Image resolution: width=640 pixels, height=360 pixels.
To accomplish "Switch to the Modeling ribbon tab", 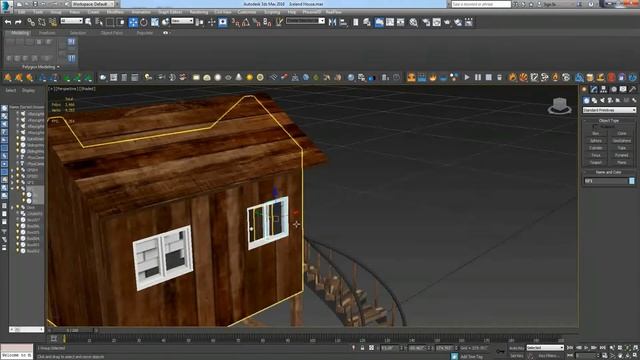I will (19, 33).
